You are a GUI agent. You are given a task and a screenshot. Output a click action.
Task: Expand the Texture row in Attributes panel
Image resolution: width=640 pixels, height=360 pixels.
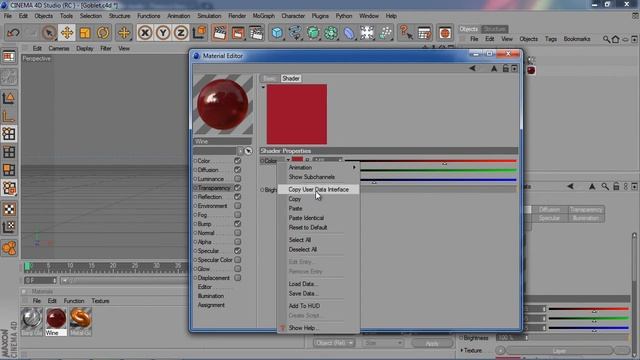click(462, 350)
